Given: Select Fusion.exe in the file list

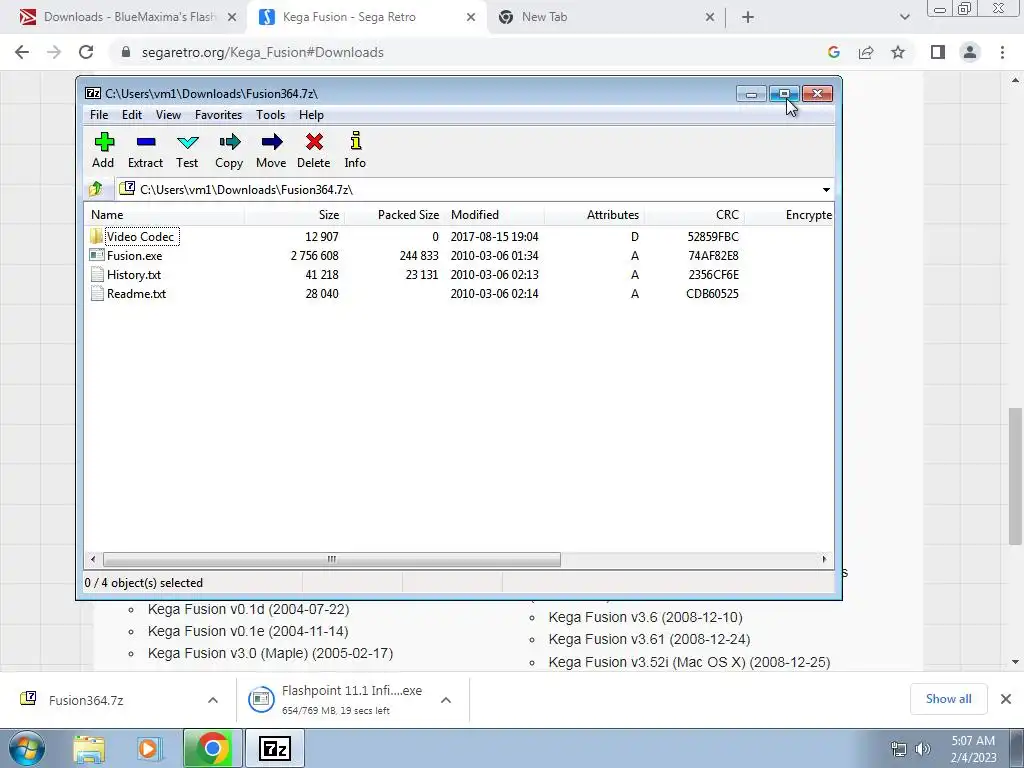Looking at the screenshot, I should [135, 255].
